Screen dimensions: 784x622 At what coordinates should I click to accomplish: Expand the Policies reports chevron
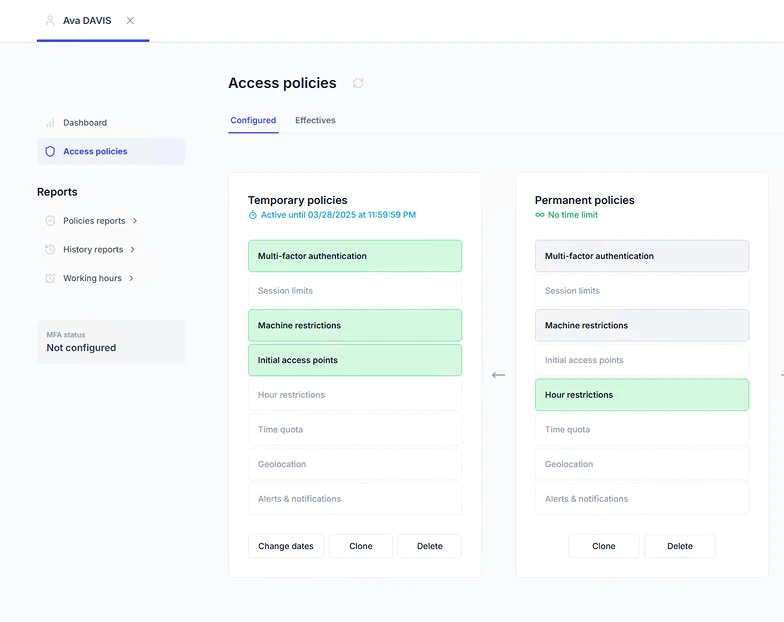(x=135, y=221)
